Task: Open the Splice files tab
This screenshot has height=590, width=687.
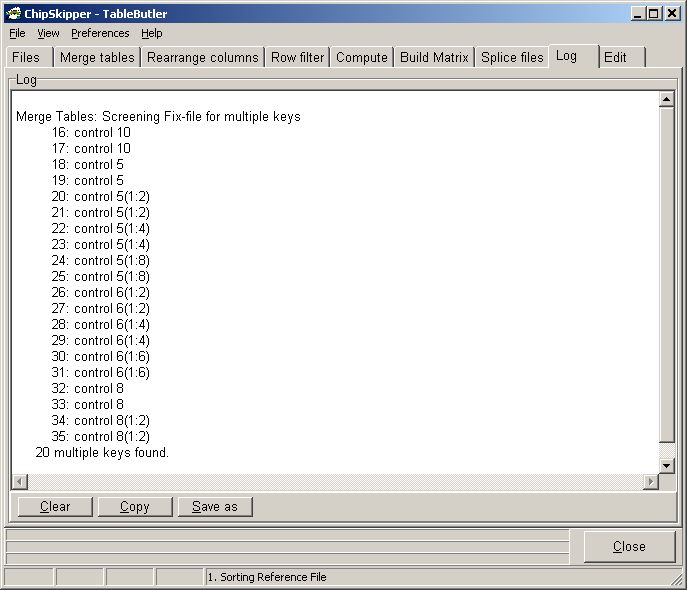Action: click(512, 57)
